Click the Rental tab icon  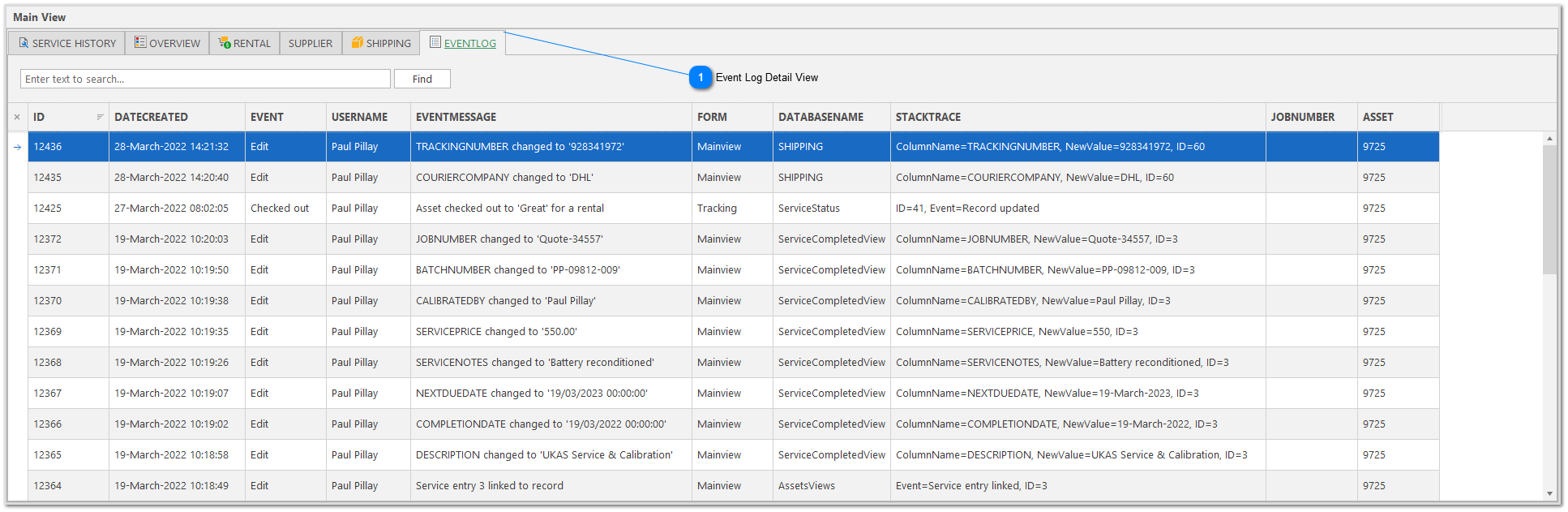(x=225, y=42)
